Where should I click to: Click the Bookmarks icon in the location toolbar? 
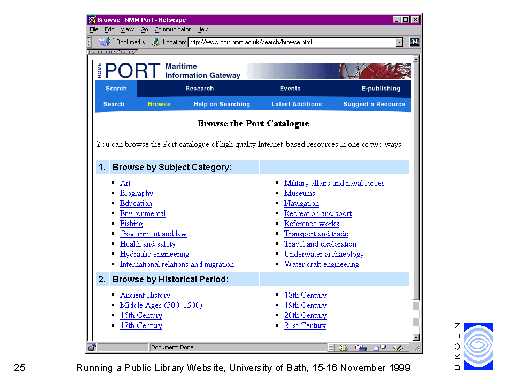[x=105, y=42]
